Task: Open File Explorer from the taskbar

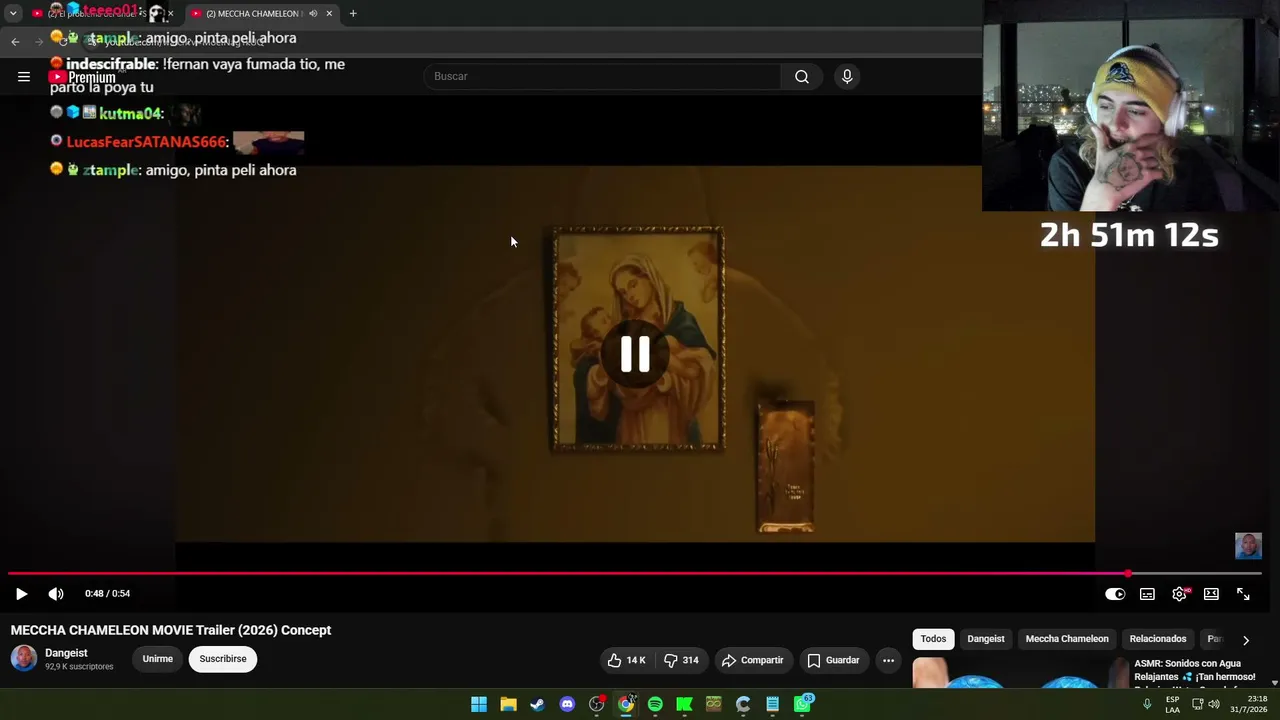Action: pyautogui.click(x=508, y=704)
